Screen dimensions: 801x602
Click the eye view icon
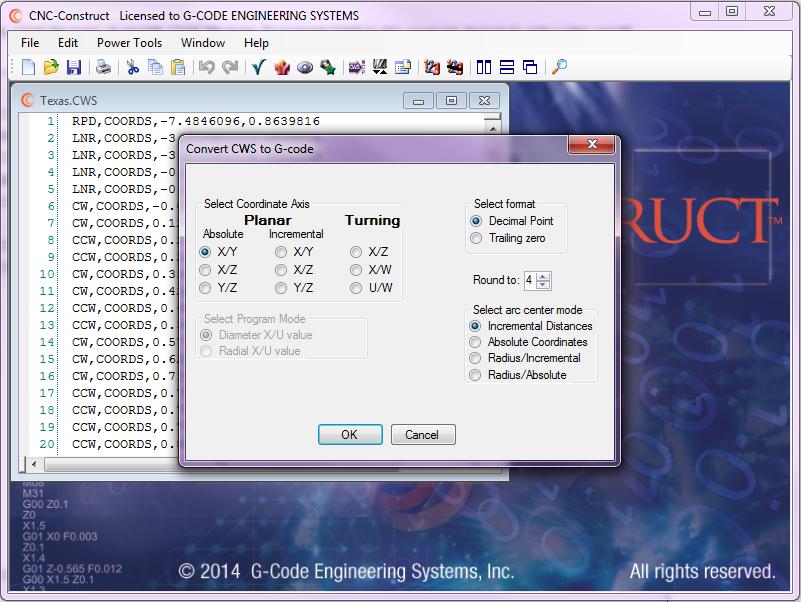(x=305, y=67)
